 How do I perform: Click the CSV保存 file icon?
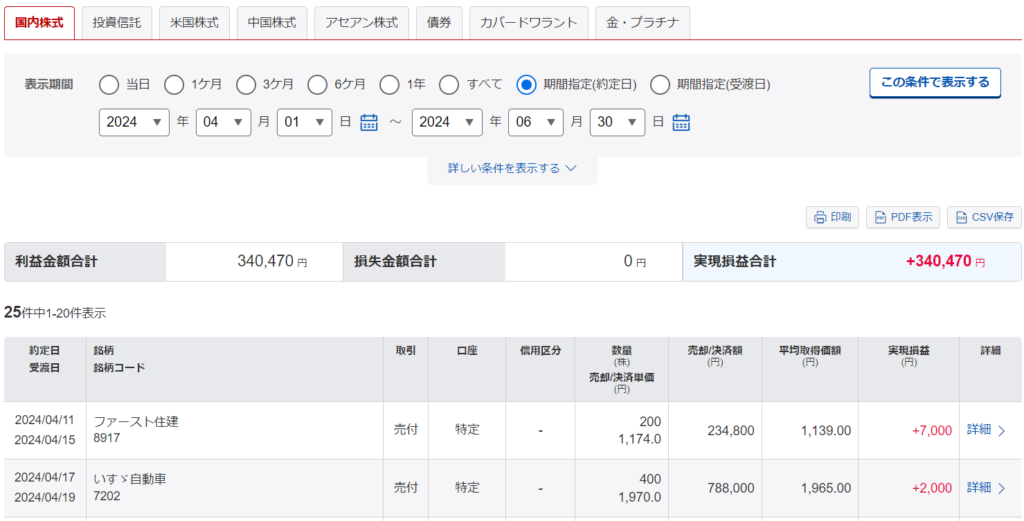961,217
